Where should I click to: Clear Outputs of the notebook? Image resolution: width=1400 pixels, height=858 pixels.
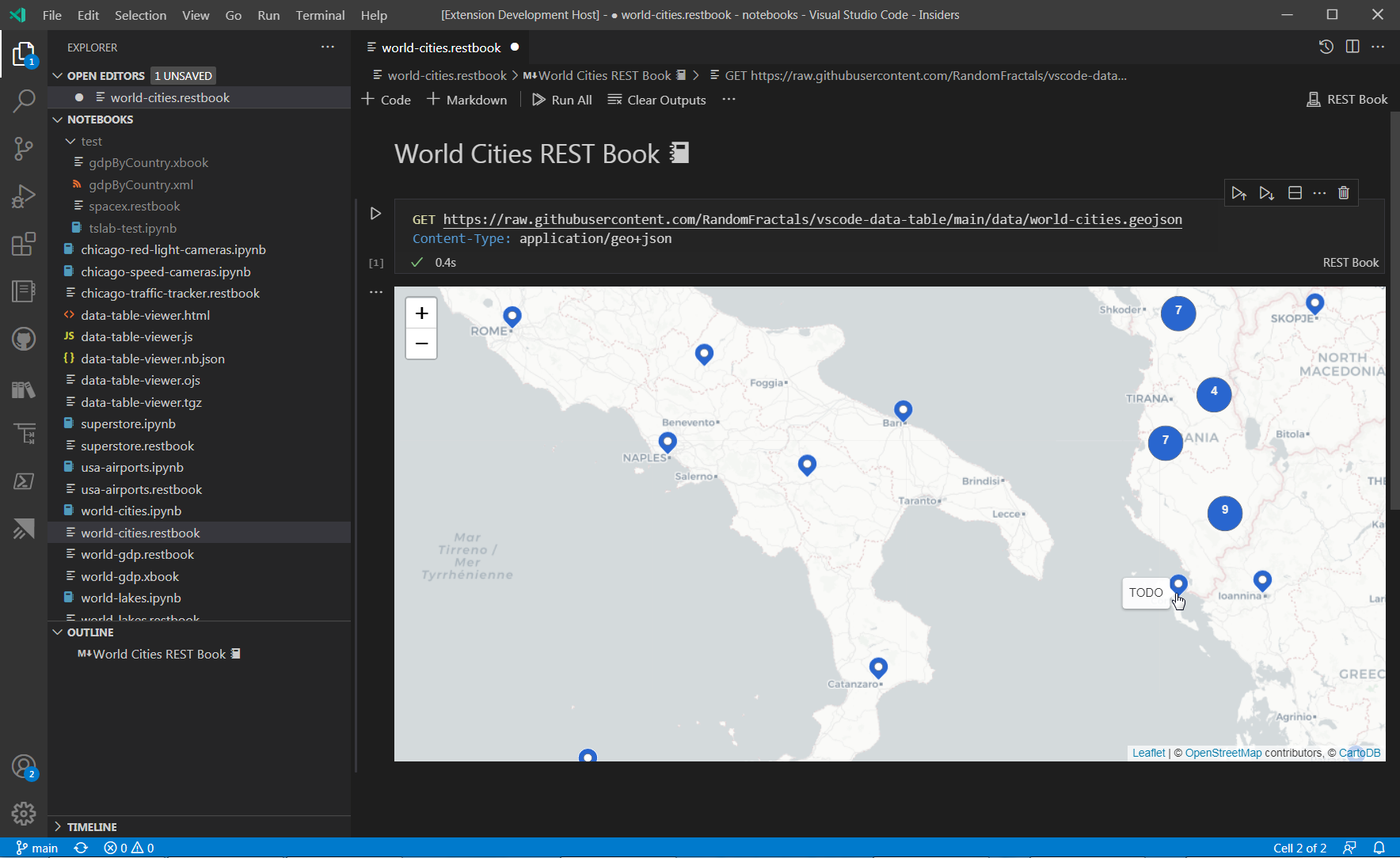(x=656, y=100)
